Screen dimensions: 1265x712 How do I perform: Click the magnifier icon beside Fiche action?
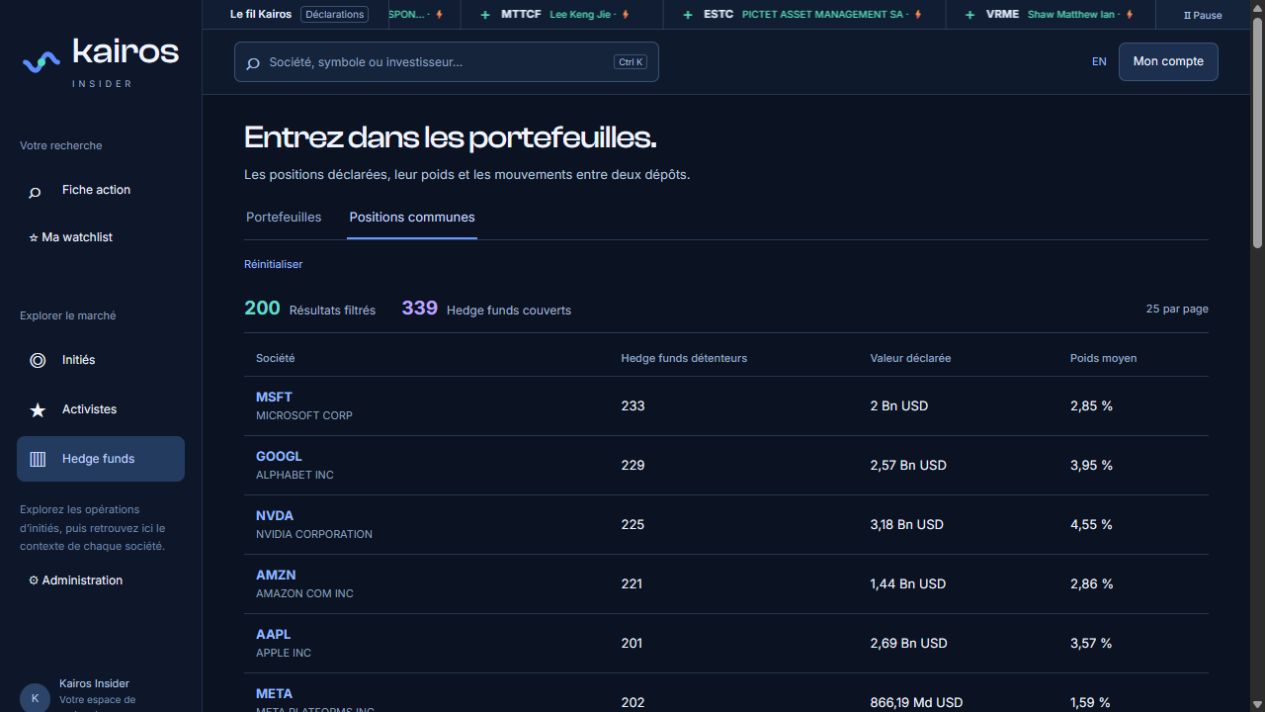35,191
